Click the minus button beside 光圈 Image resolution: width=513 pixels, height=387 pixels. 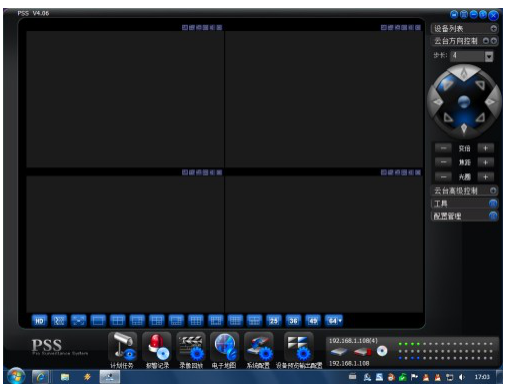(x=443, y=177)
